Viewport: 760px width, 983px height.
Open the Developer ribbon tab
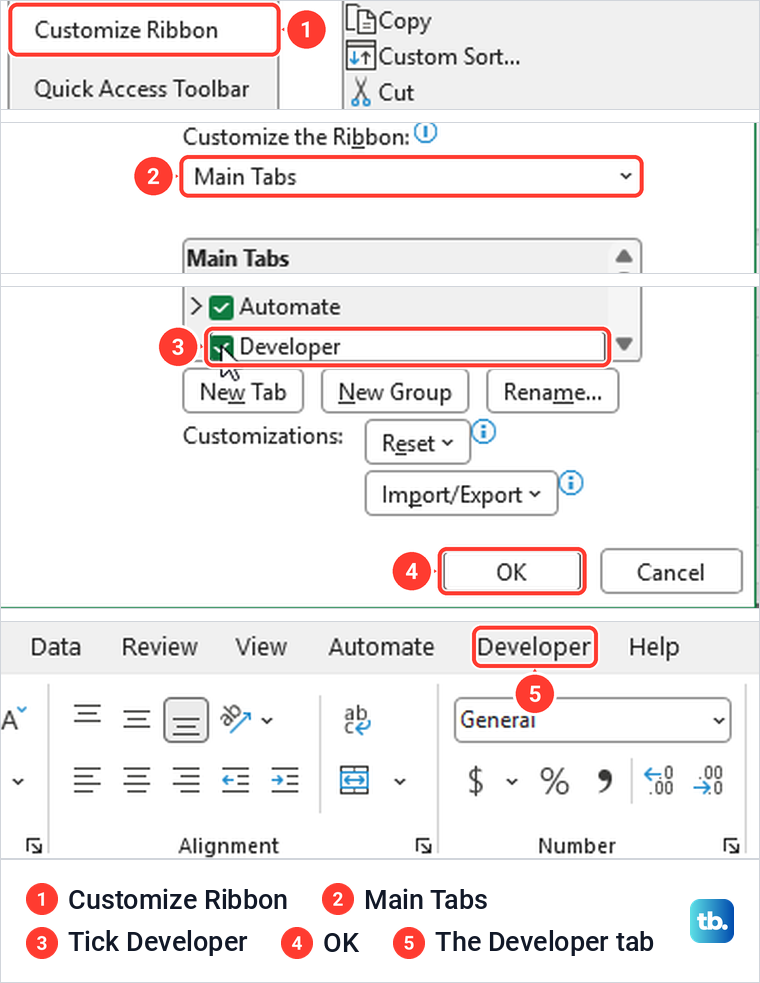tap(534, 646)
